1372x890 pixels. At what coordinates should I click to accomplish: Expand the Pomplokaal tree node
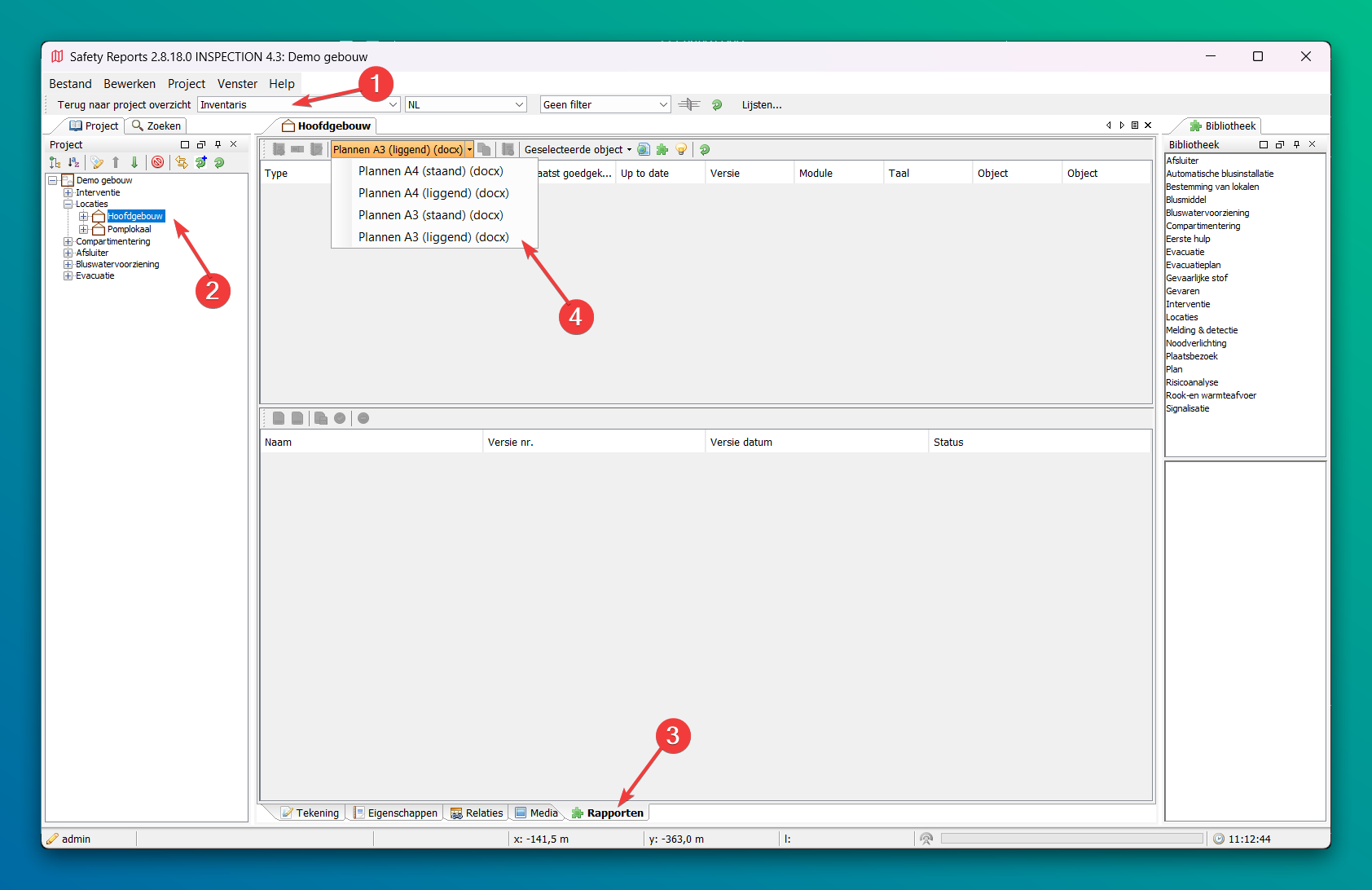(x=83, y=230)
